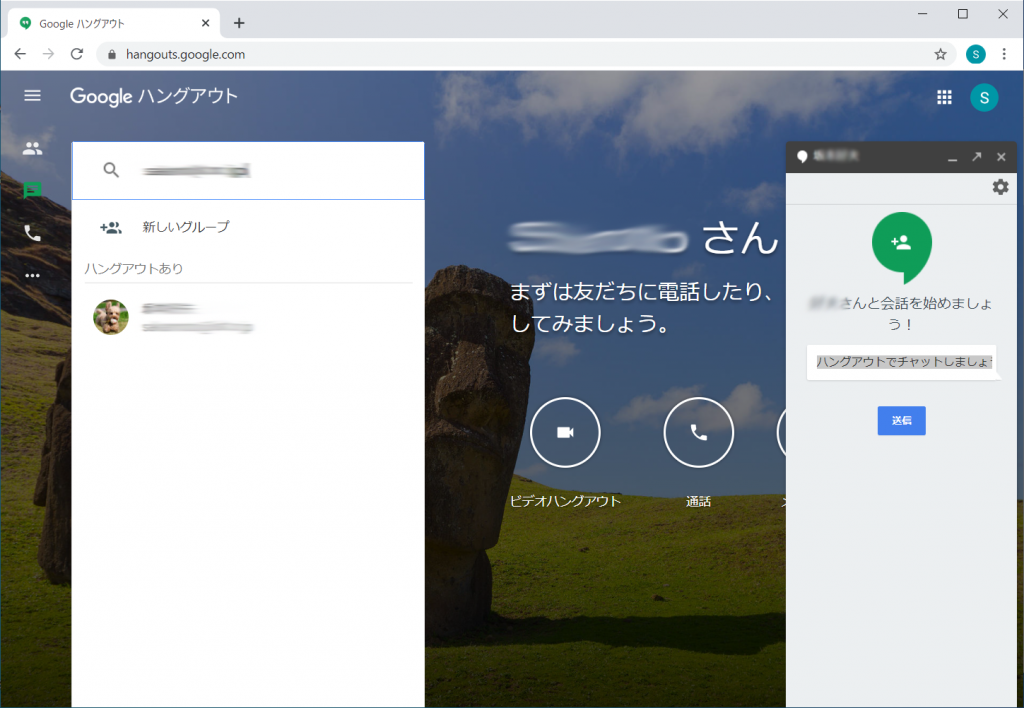Open the Phone calls icon in sidebar
This screenshot has width=1024, height=708.
tap(32, 233)
